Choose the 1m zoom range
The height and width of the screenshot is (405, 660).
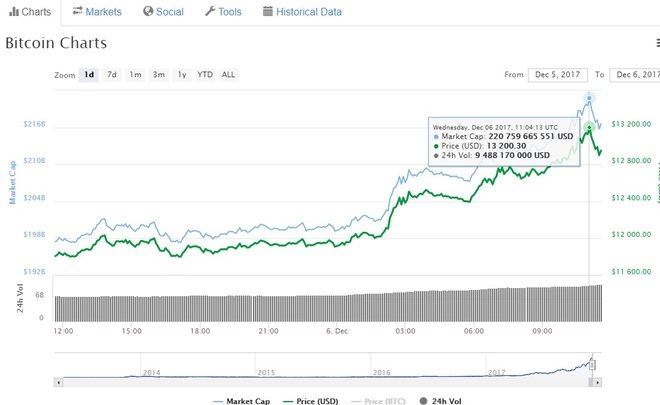[x=135, y=75]
